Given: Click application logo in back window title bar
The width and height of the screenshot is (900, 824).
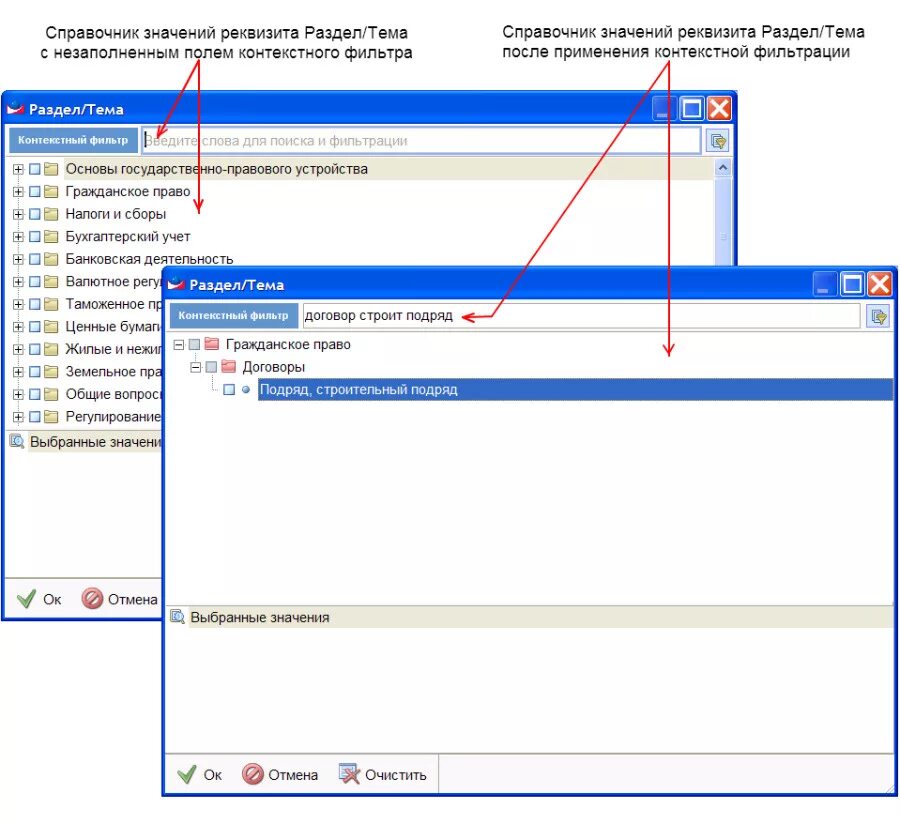Looking at the screenshot, I should click(x=15, y=108).
